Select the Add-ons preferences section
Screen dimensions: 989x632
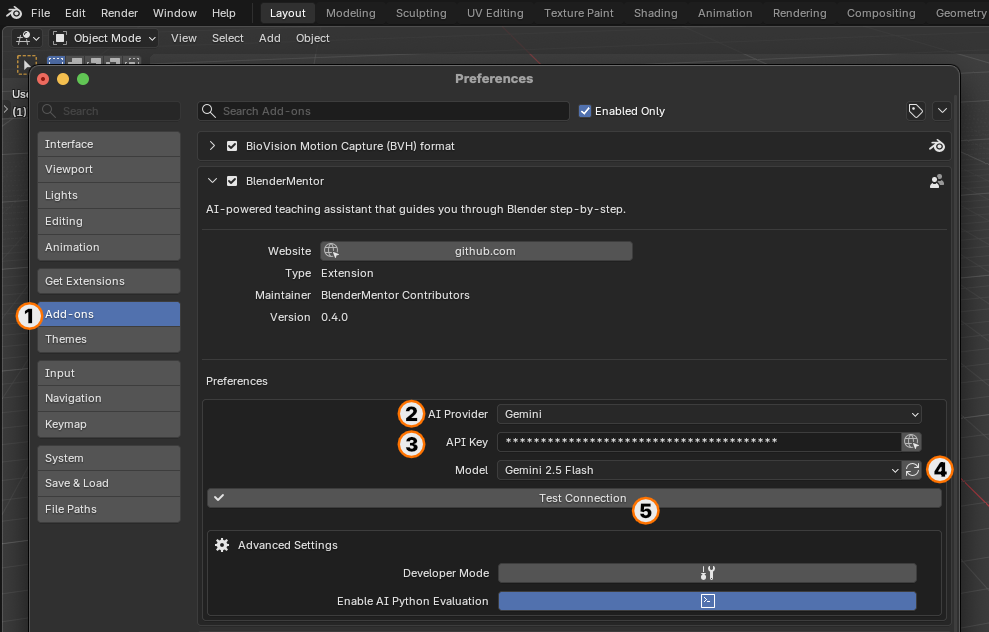tap(108, 313)
